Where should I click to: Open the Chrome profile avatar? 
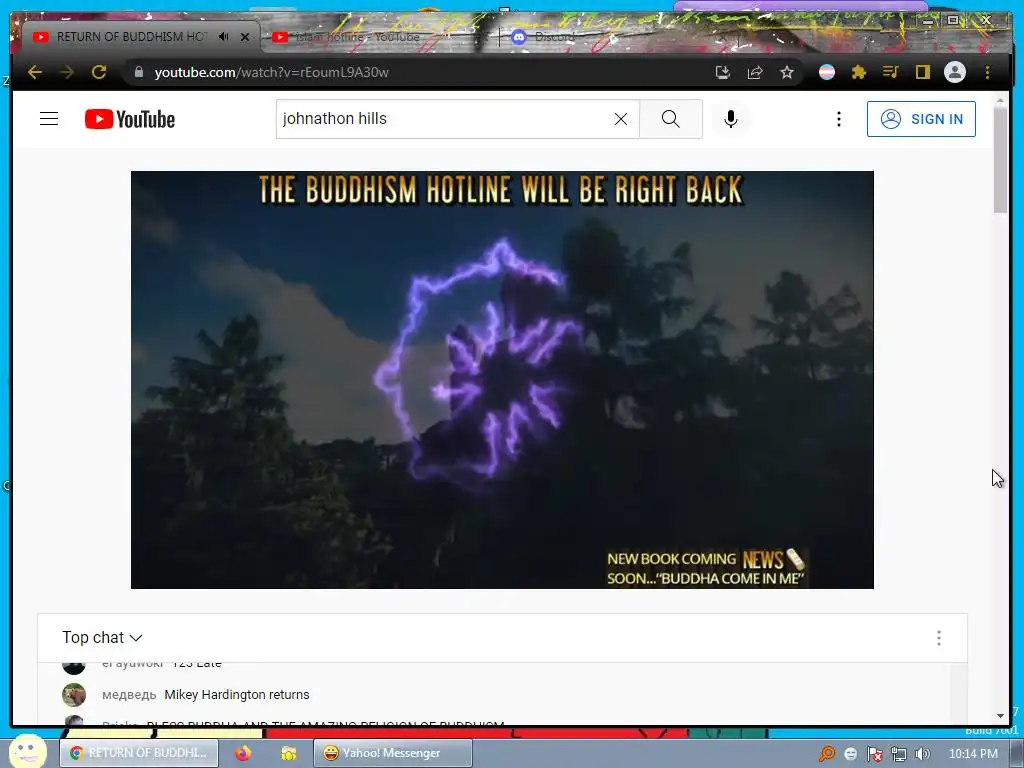[x=955, y=72]
